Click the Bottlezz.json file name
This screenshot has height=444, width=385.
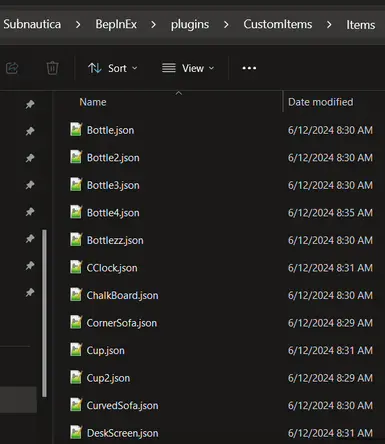115,240
